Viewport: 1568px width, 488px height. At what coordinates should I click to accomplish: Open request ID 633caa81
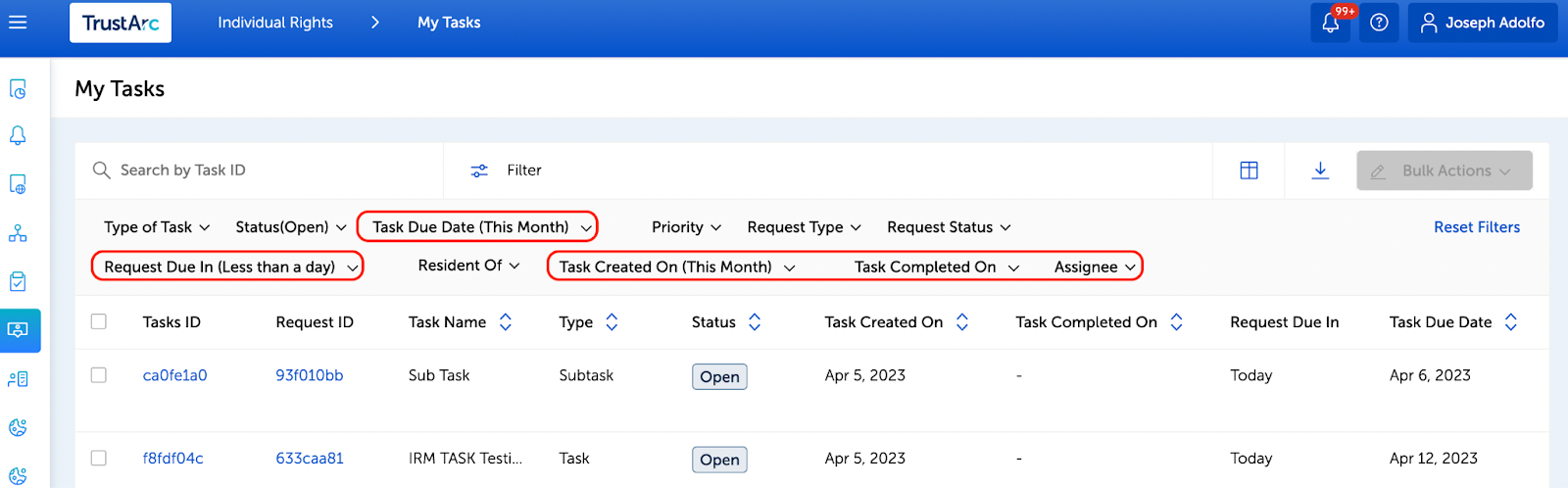310,459
